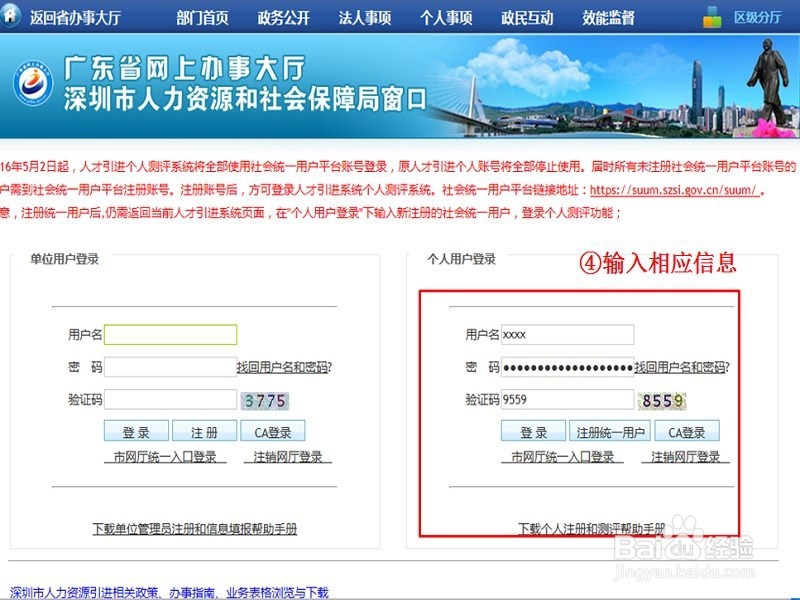Focus the 单位用户 password field
800x600 pixels.
click(x=170, y=367)
